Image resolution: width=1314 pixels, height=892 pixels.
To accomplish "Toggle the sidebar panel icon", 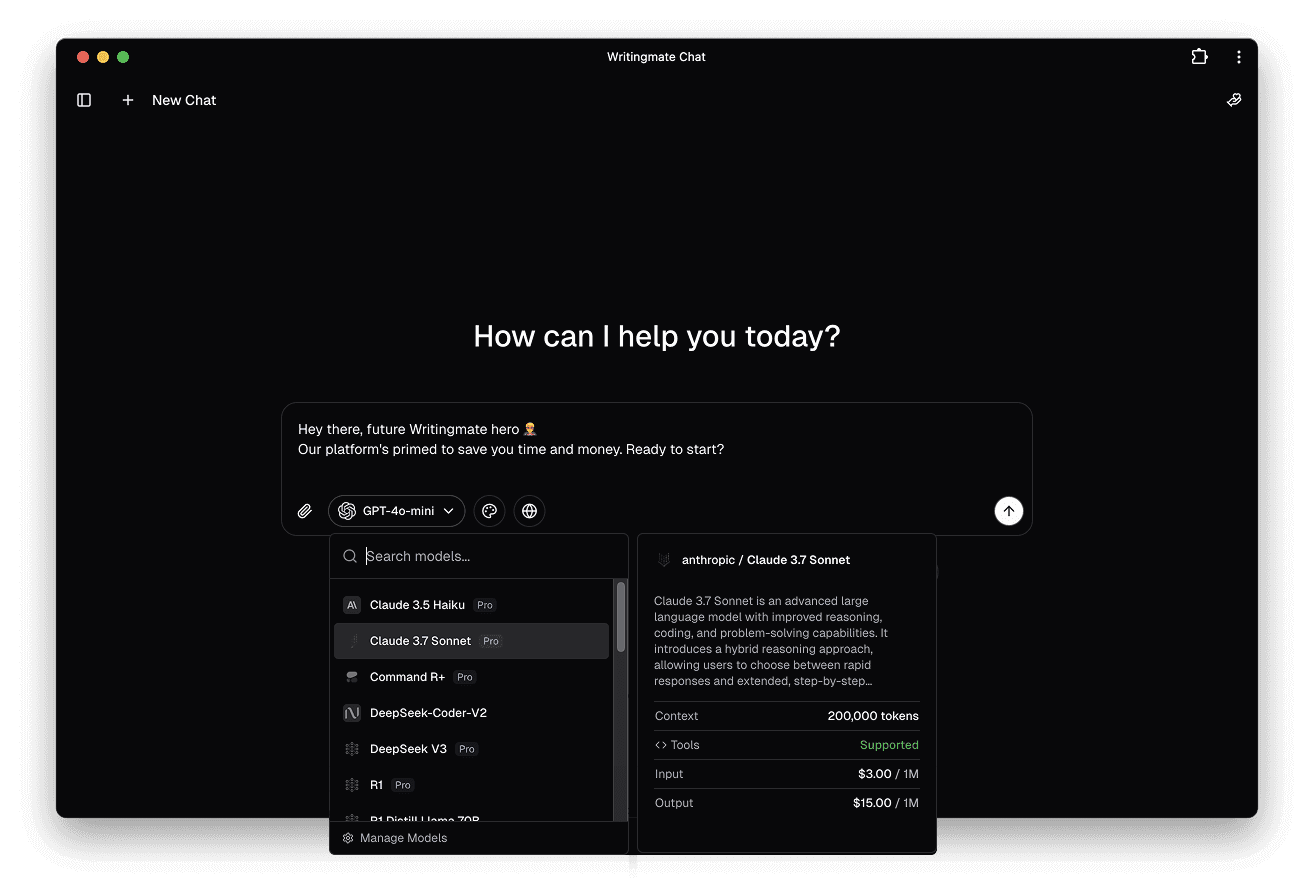I will point(83,100).
